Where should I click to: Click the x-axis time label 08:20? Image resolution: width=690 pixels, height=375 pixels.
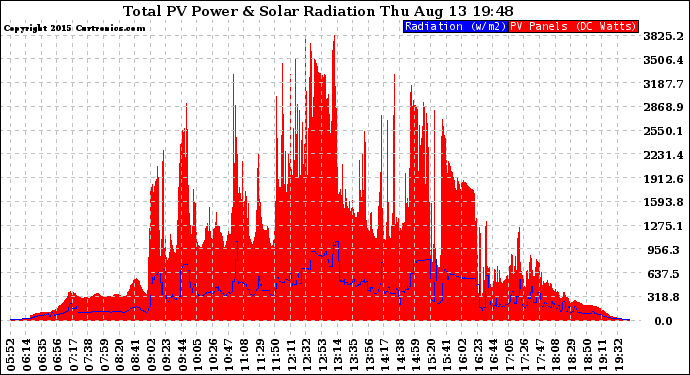[x=120, y=355]
